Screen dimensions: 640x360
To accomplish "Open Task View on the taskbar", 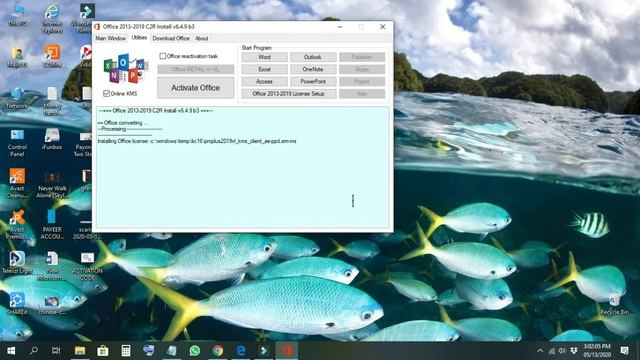I will pos(56,351).
